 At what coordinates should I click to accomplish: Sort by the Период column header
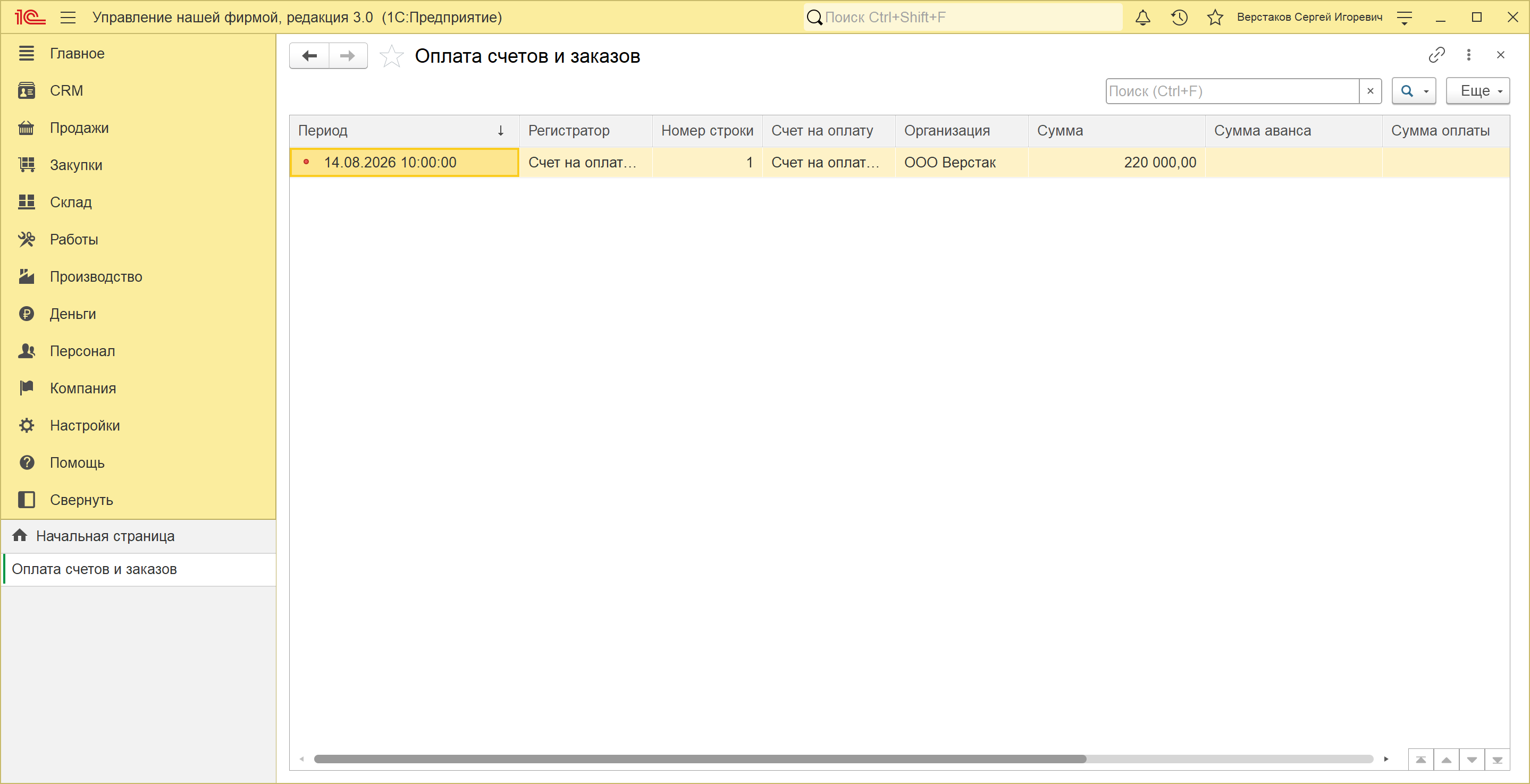coord(404,131)
